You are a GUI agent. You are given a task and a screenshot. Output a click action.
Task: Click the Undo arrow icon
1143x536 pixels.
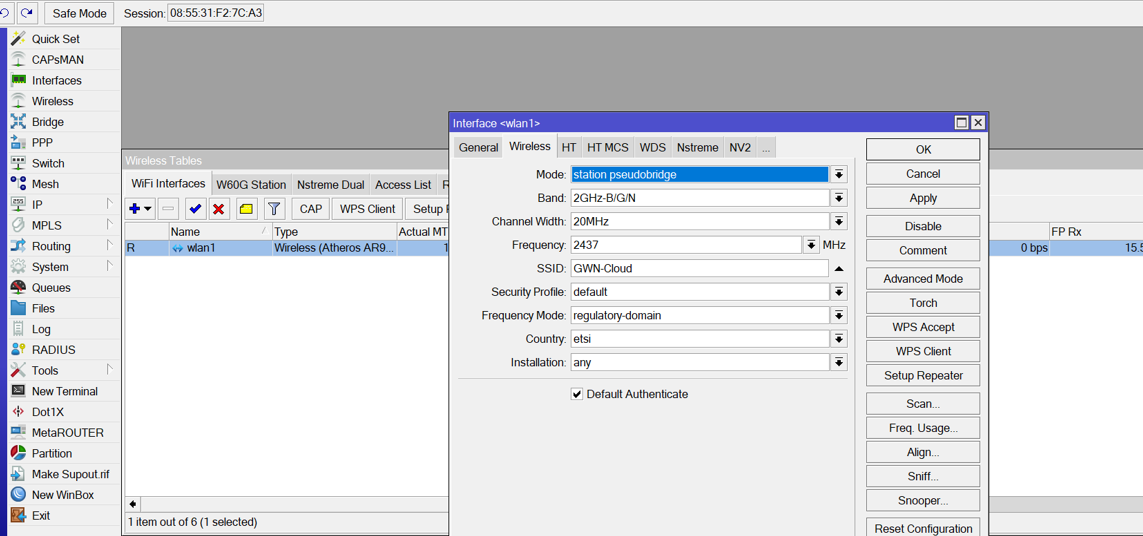tap(6, 12)
